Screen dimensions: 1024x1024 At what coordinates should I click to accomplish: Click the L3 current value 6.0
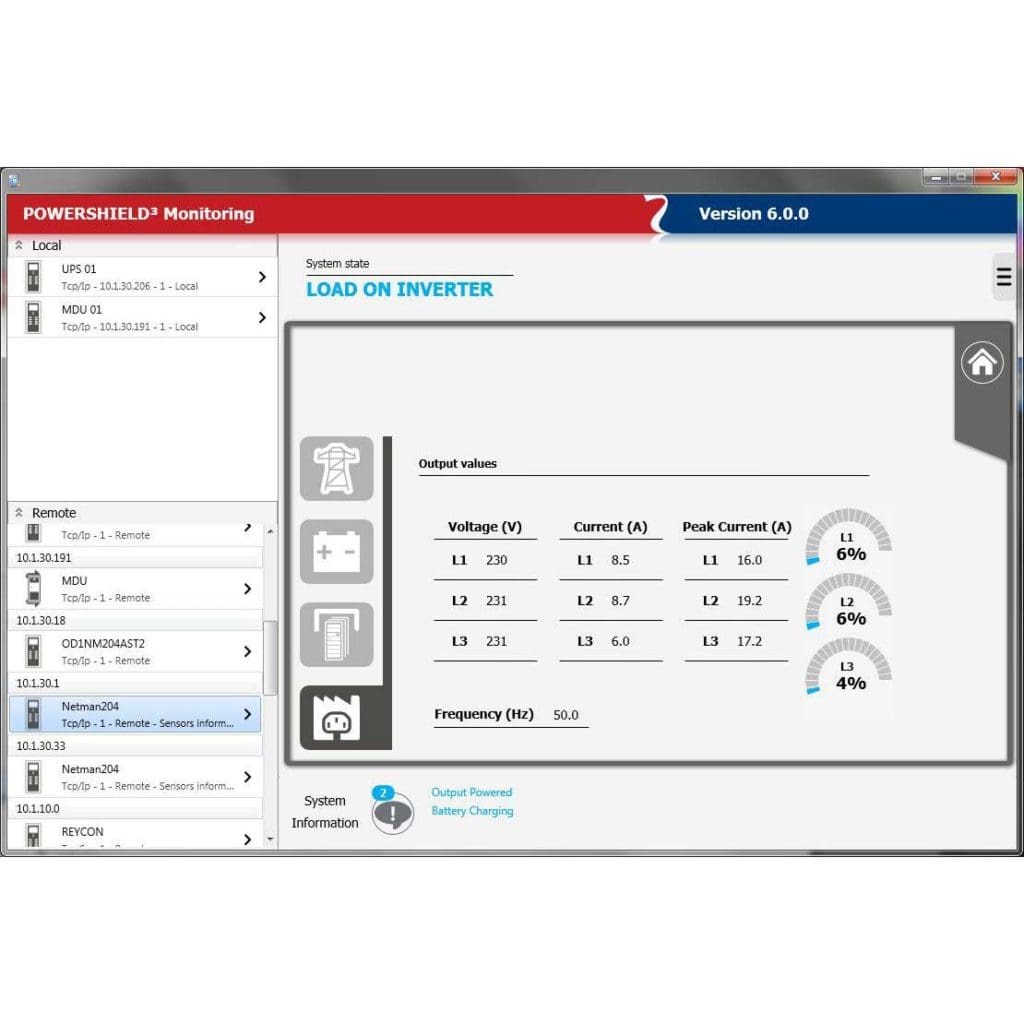click(620, 641)
